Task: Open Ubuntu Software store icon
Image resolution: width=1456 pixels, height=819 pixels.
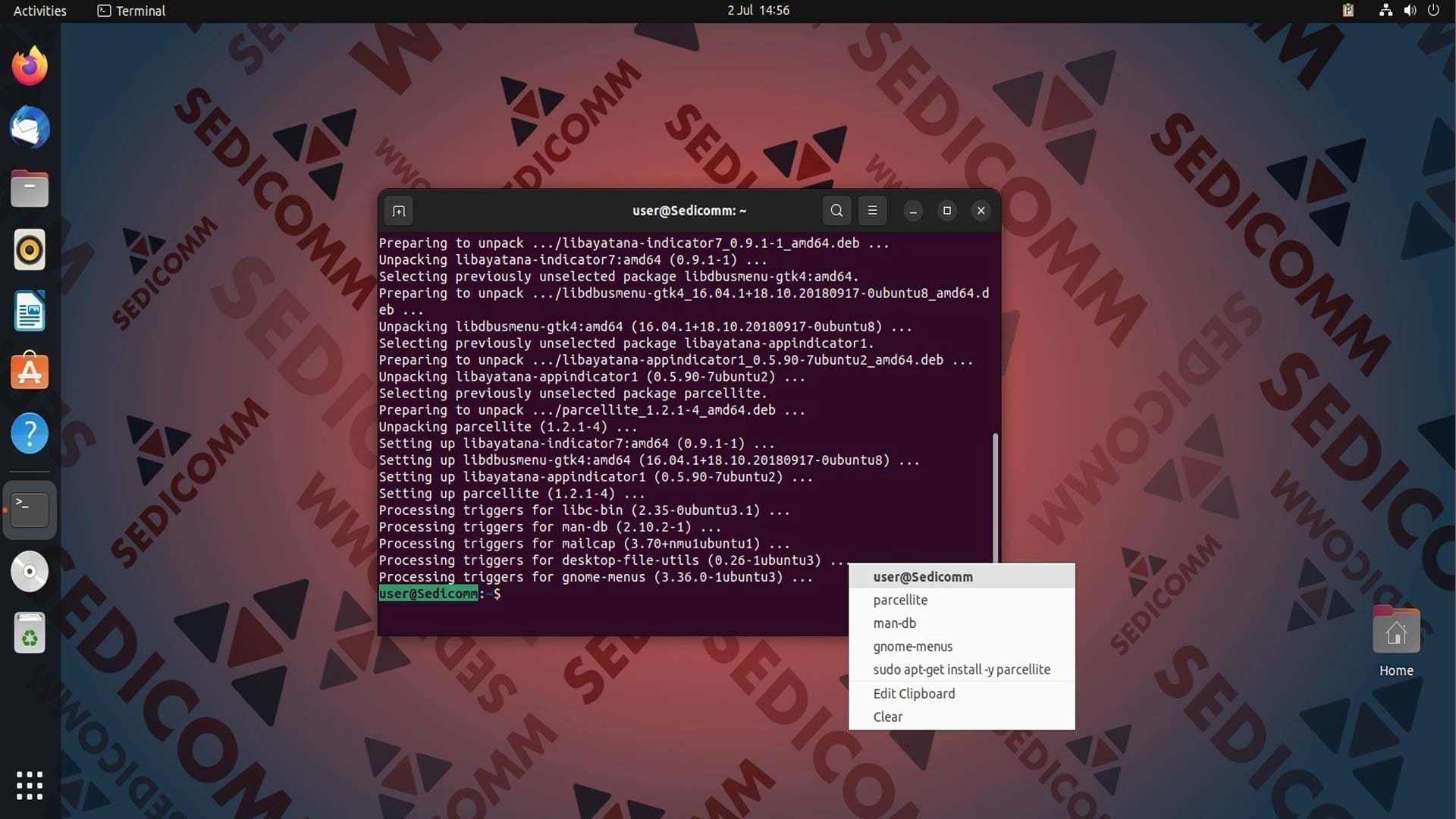Action: (30, 372)
